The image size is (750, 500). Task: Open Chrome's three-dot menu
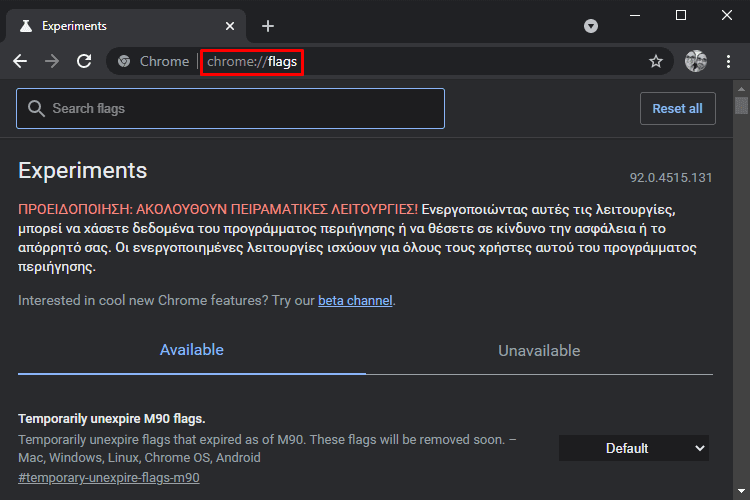pyautogui.click(x=728, y=61)
